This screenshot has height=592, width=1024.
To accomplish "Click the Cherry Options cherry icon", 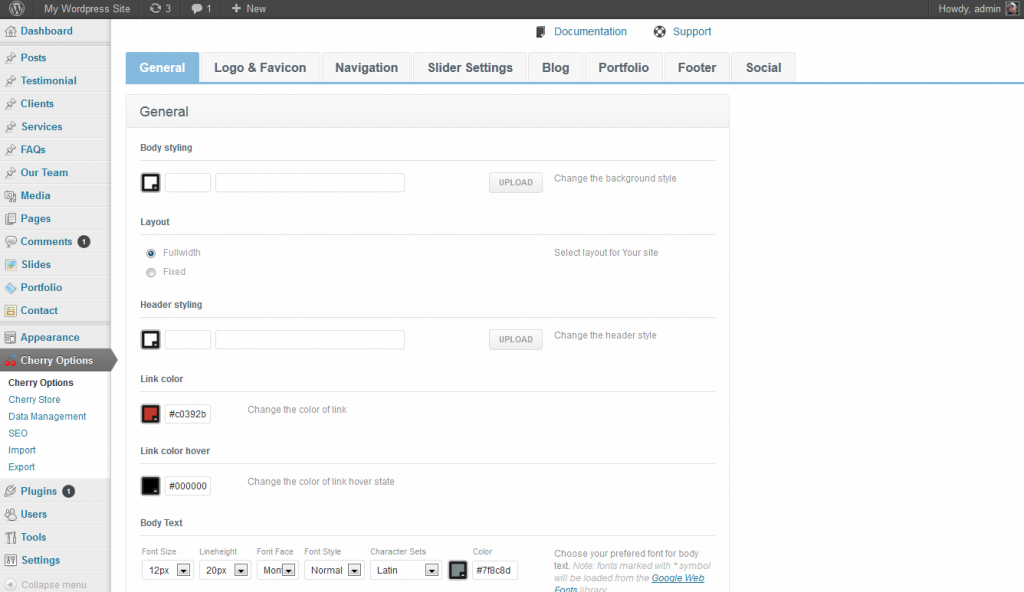I will pos(10,361).
